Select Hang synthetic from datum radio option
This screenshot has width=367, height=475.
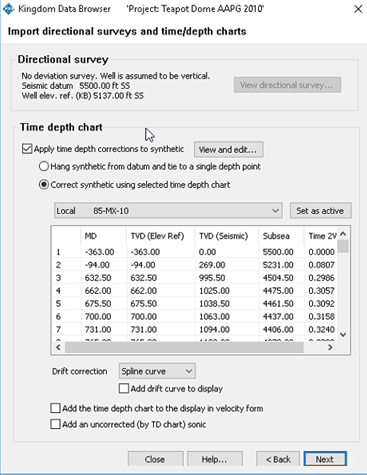click(x=44, y=166)
